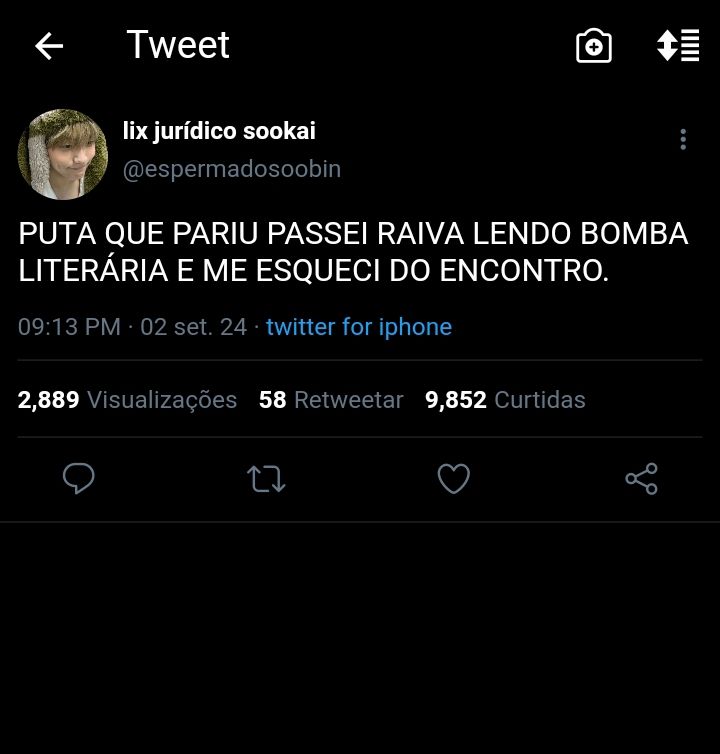Tap the @espermadosoobin handle

[231, 169]
